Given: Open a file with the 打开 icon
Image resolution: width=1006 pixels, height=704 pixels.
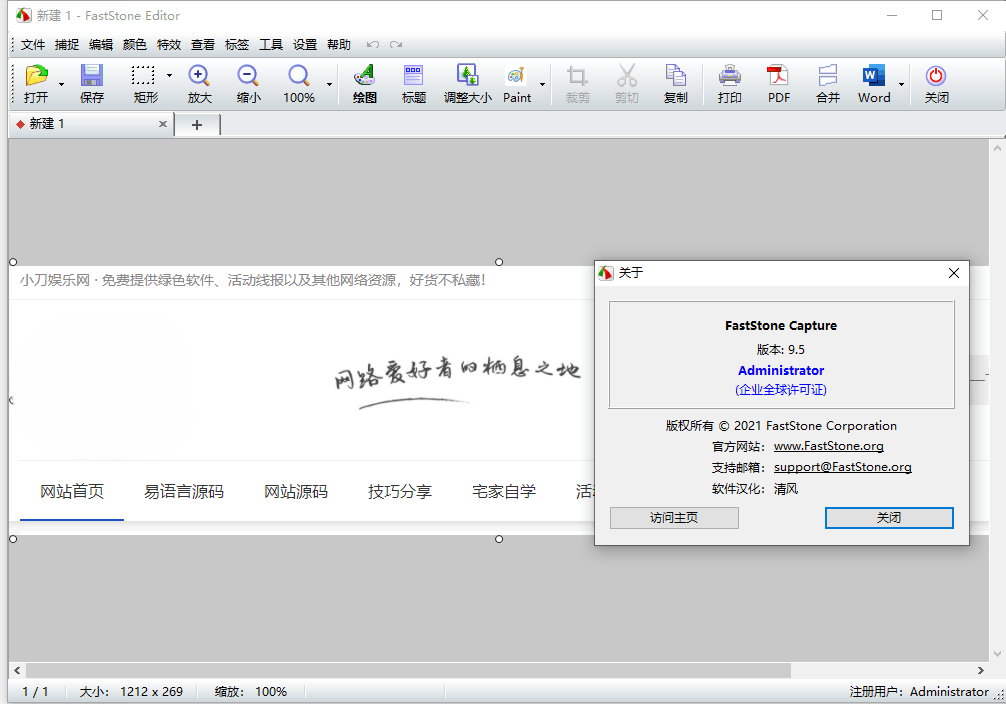Looking at the screenshot, I should [x=37, y=83].
